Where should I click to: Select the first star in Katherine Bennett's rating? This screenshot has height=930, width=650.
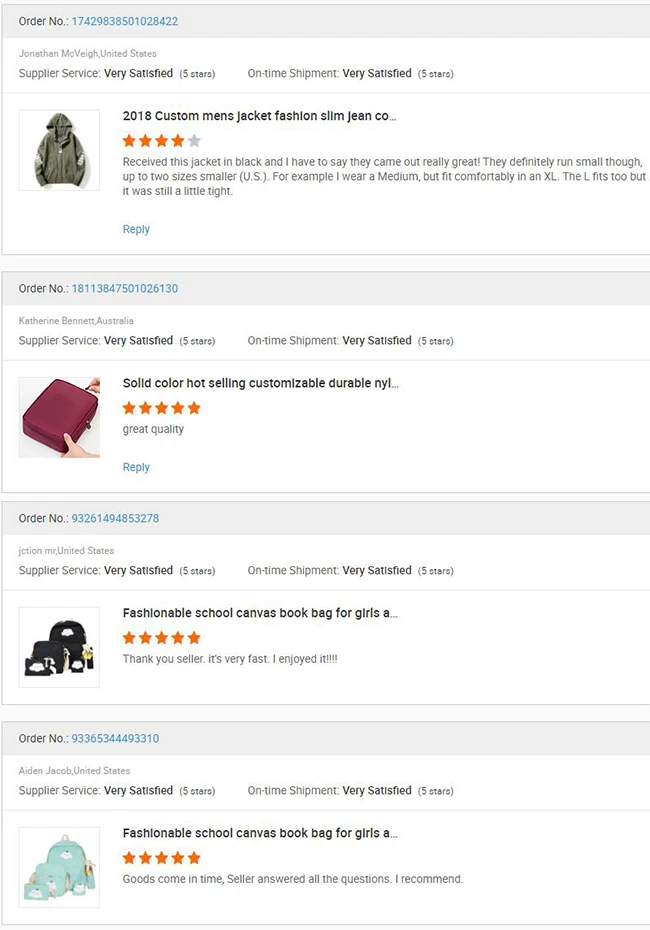click(x=130, y=408)
